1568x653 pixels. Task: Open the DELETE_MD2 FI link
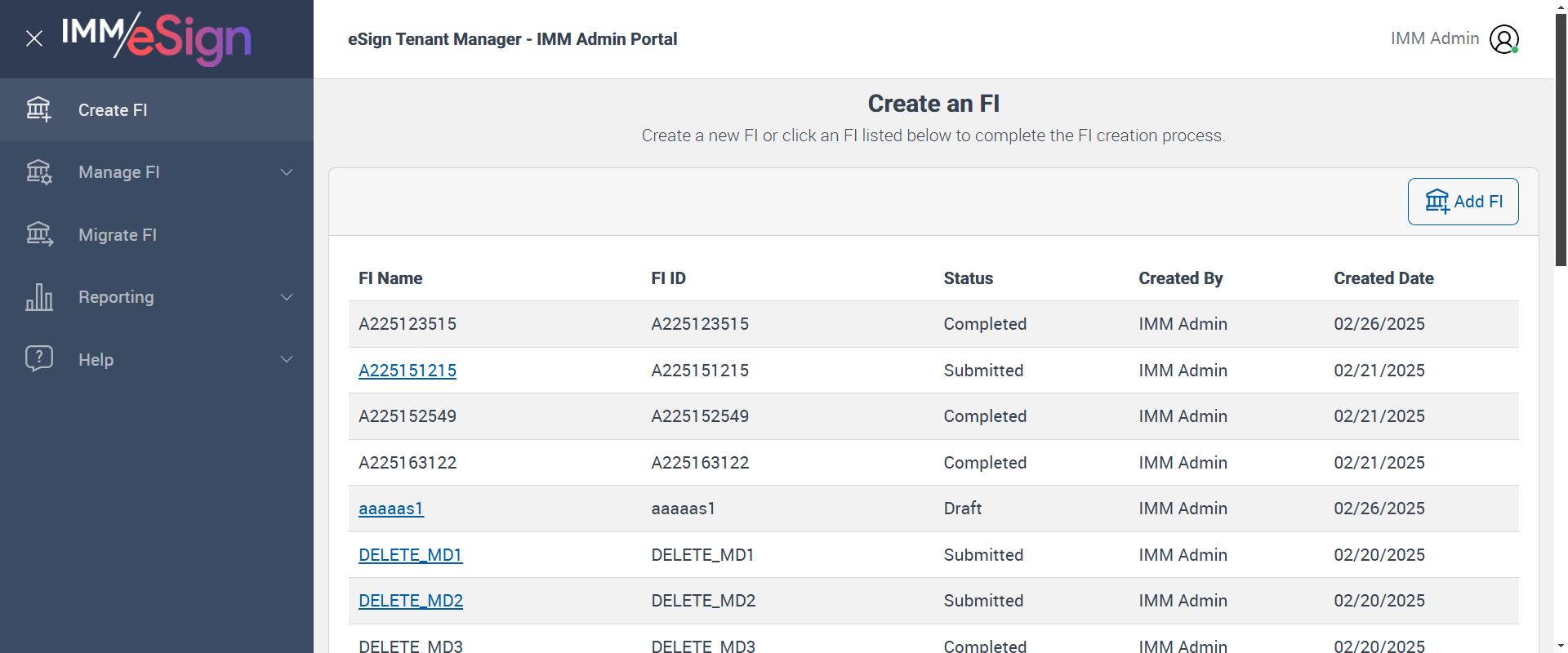coord(411,601)
